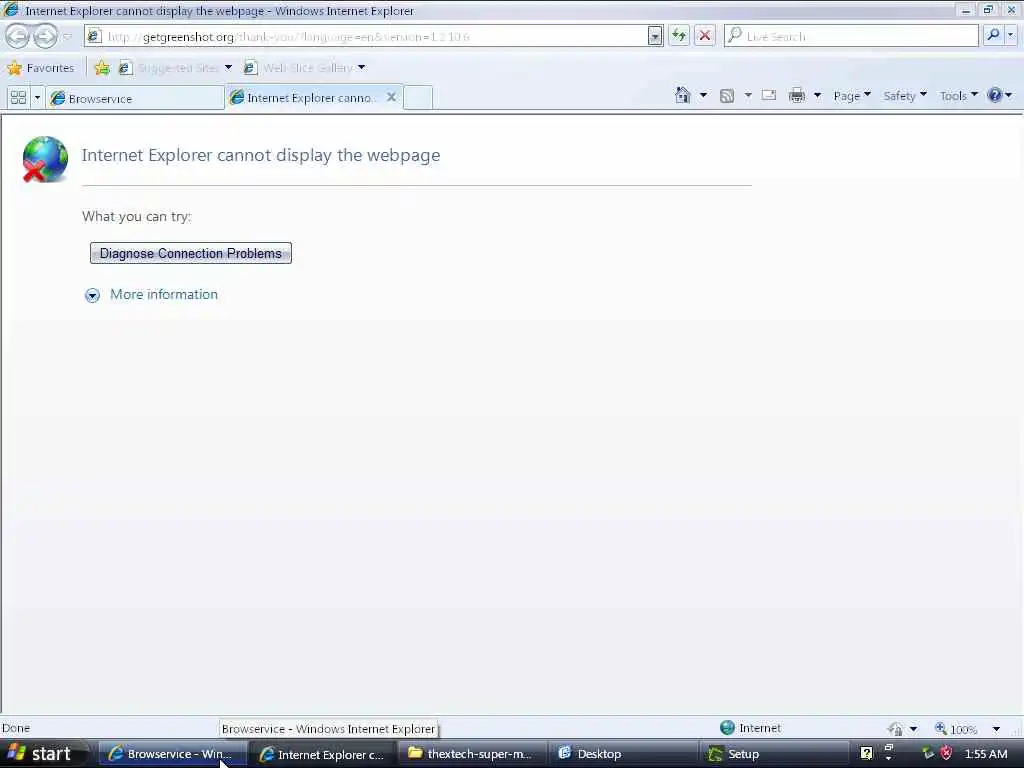Expand Home button options arrow
Image resolution: width=1024 pixels, height=768 pixels.
tap(703, 95)
